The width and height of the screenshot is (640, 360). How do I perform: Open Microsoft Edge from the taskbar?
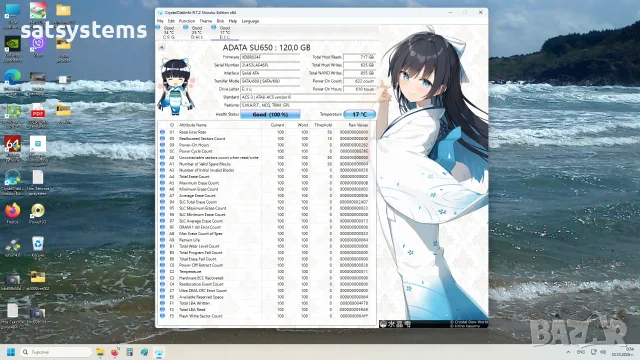[144, 352]
